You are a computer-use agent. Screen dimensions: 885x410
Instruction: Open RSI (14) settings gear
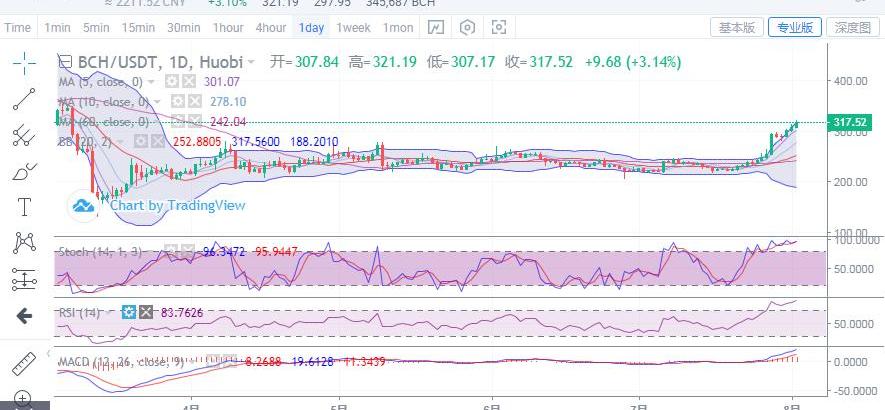(129, 312)
